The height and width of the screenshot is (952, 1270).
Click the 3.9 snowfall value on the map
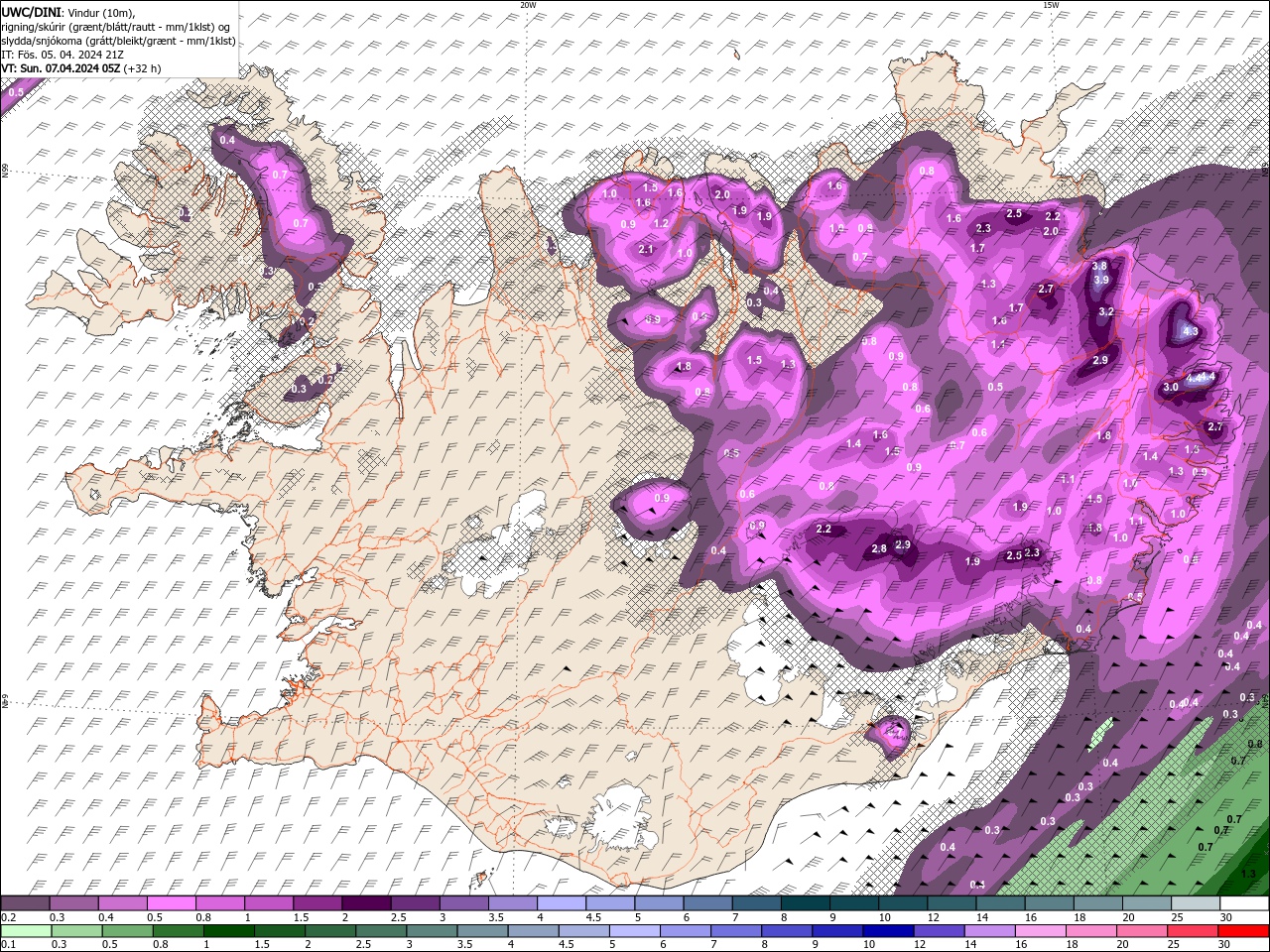(1100, 281)
